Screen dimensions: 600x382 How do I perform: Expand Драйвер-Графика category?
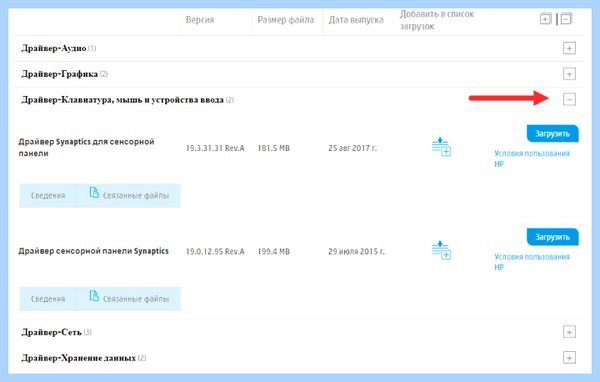pyautogui.click(x=569, y=74)
